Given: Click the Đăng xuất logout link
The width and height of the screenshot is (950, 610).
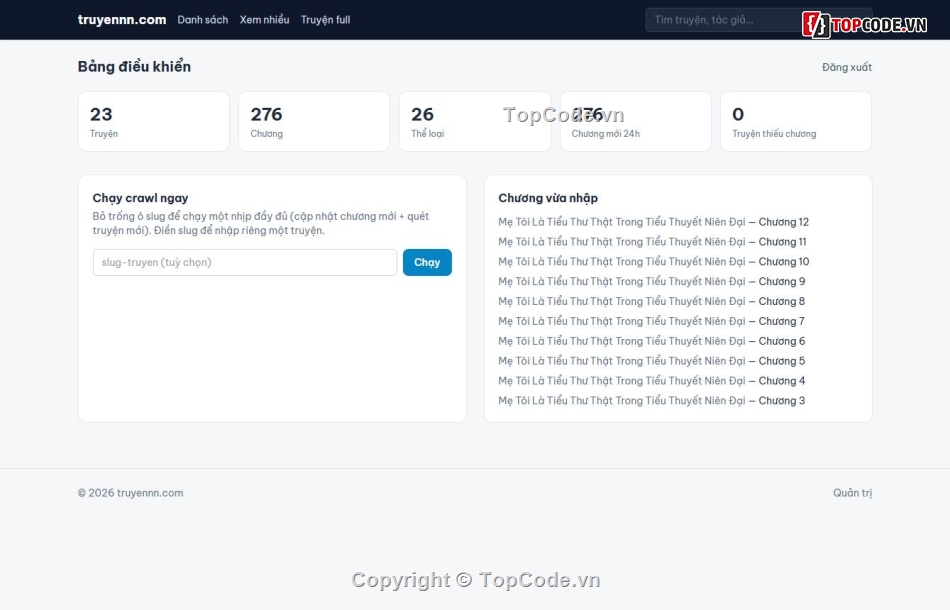Looking at the screenshot, I should (x=846, y=67).
